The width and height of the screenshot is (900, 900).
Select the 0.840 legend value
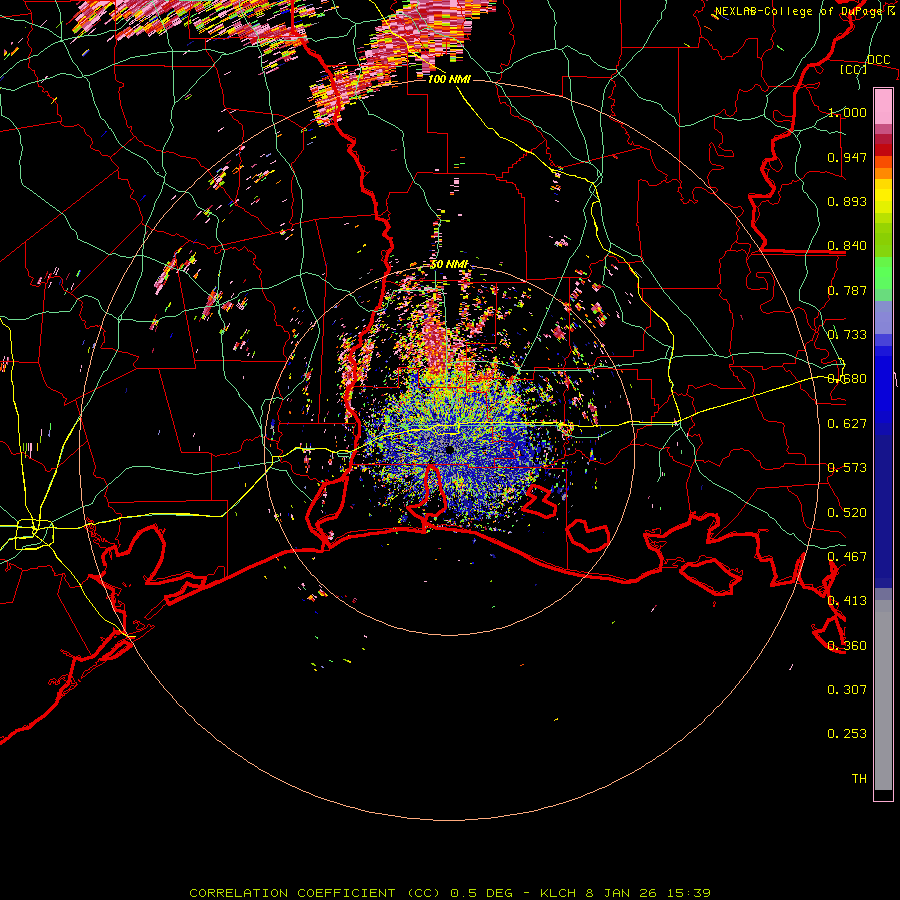[x=847, y=246]
